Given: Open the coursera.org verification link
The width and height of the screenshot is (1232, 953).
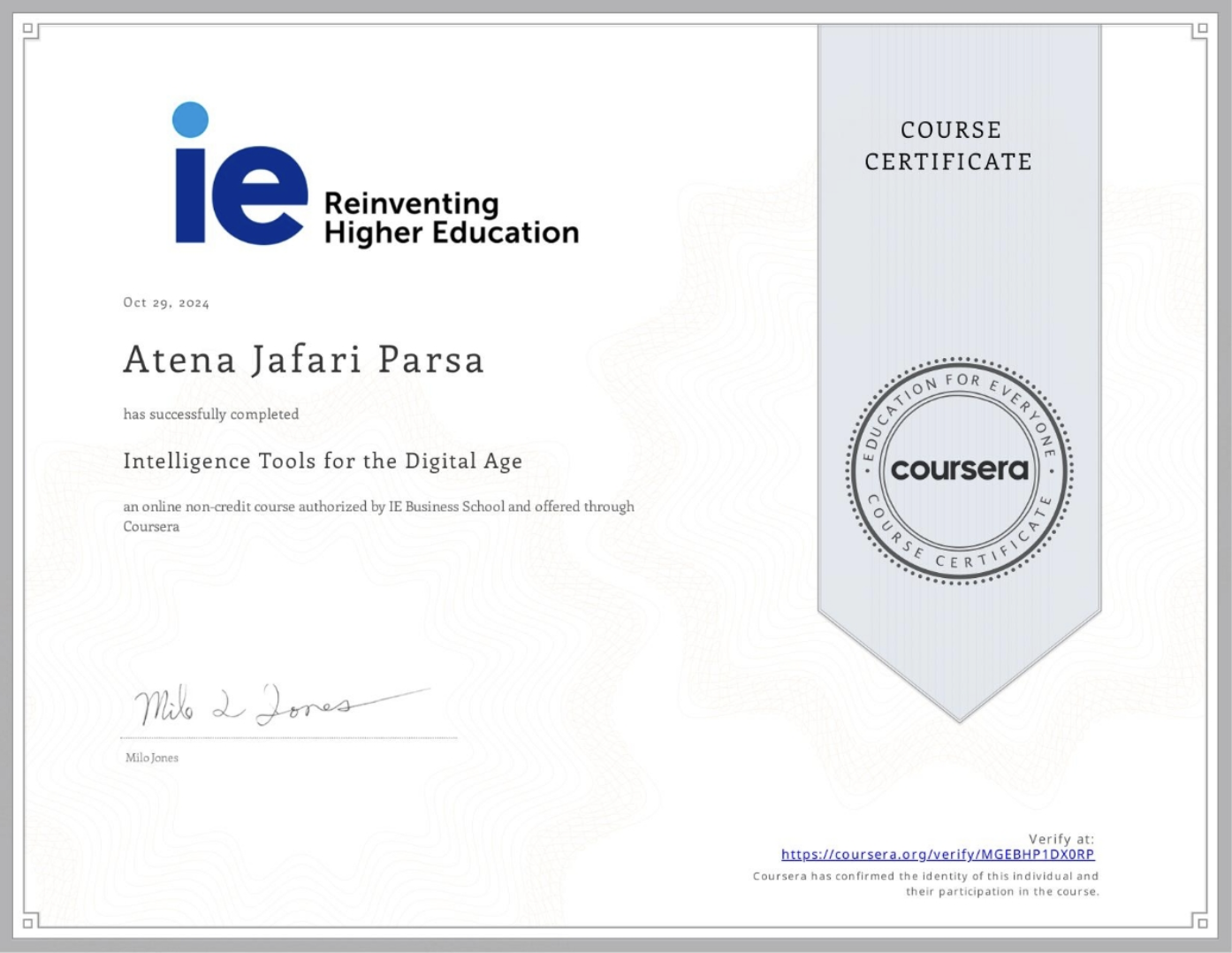Looking at the screenshot, I should pos(938,854).
